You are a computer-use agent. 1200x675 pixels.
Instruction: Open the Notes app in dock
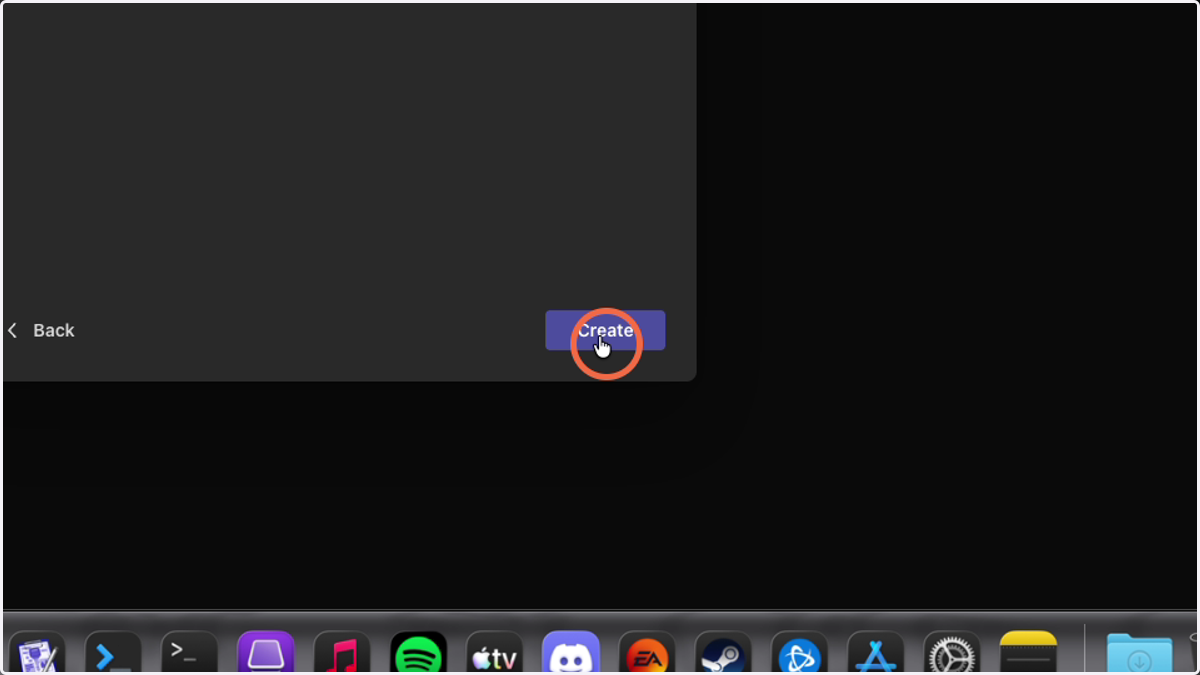coord(1028,653)
